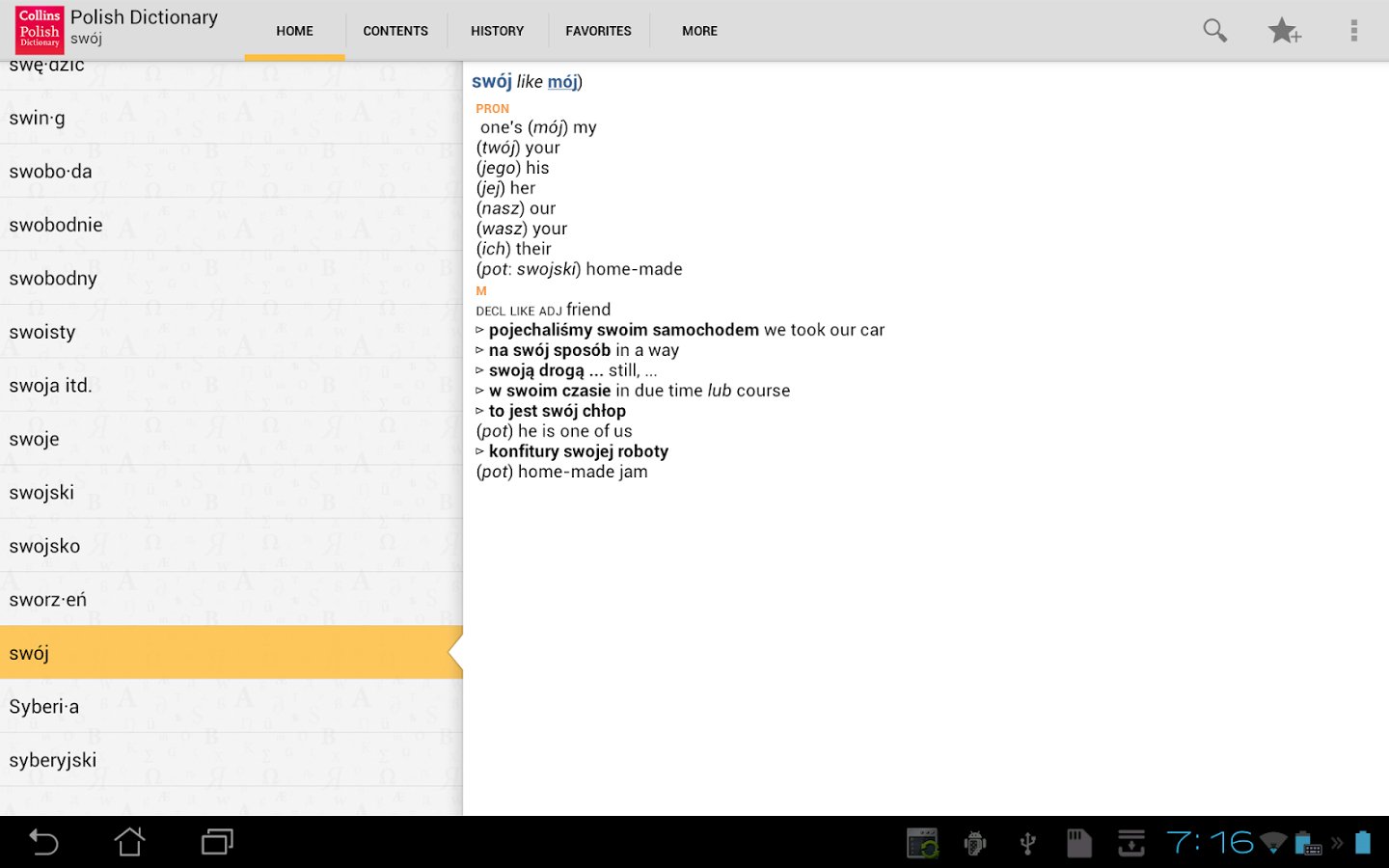Tap the (pot: swojski) home-made line

click(x=579, y=269)
